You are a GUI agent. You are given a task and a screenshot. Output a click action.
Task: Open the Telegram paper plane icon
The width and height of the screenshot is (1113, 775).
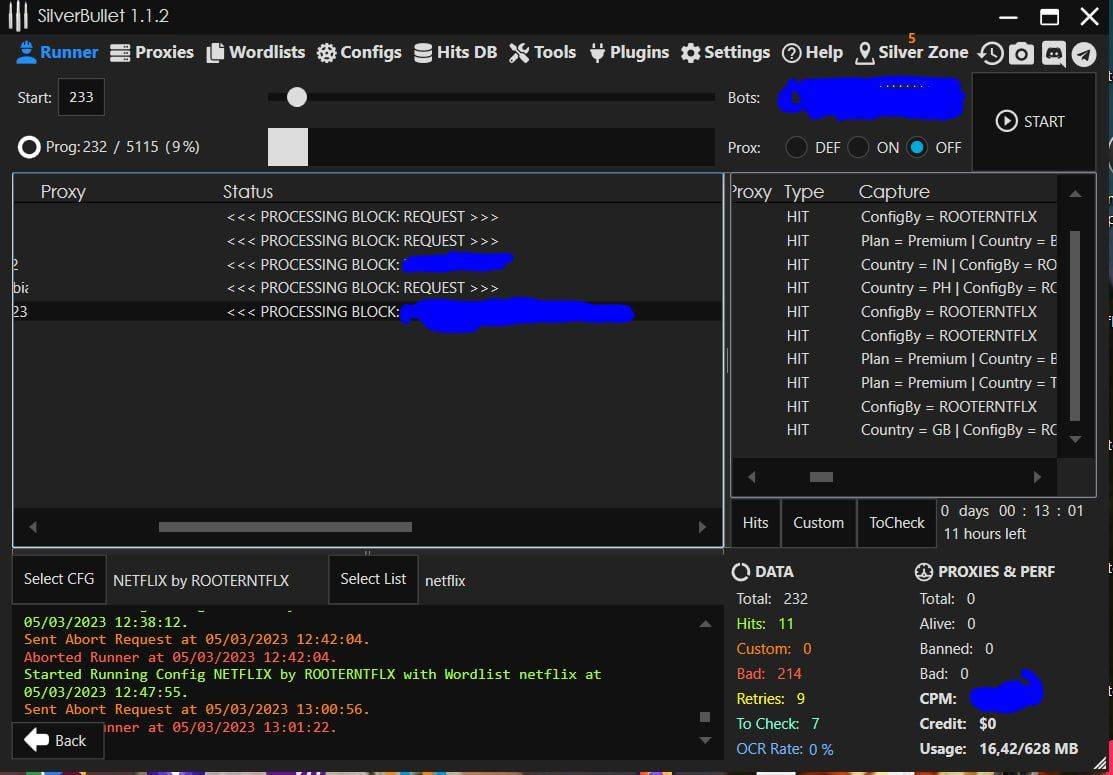coord(1084,54)
